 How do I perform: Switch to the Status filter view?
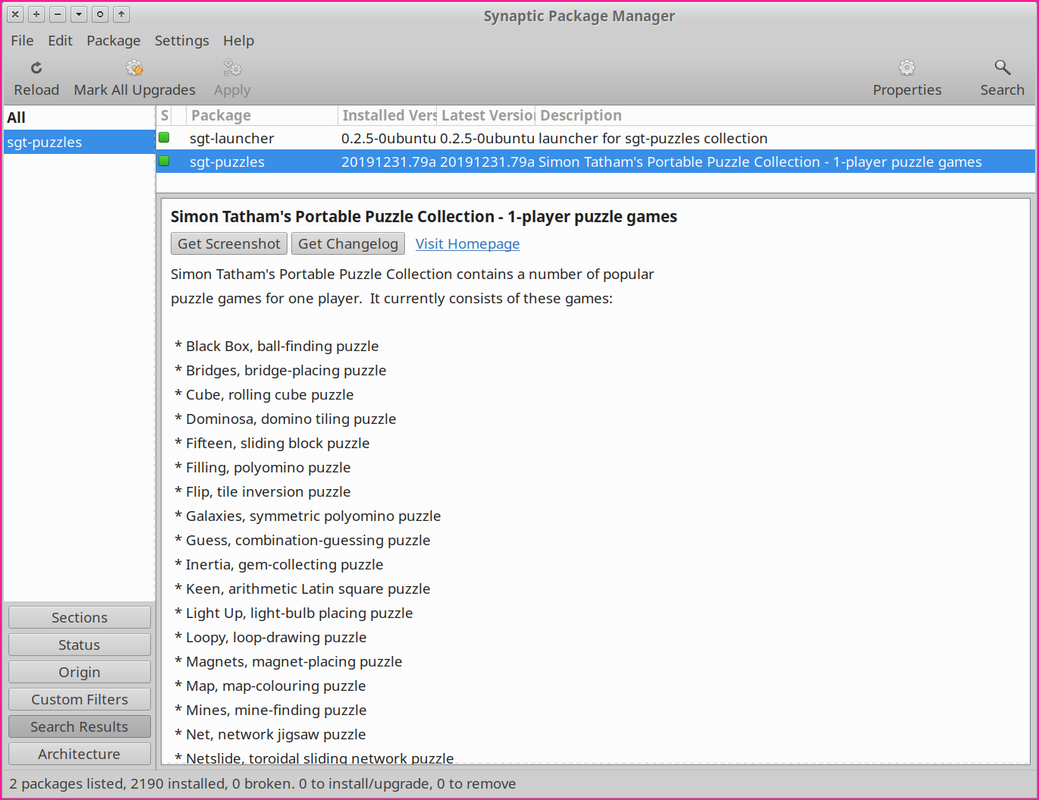click(x=80, y=644)
